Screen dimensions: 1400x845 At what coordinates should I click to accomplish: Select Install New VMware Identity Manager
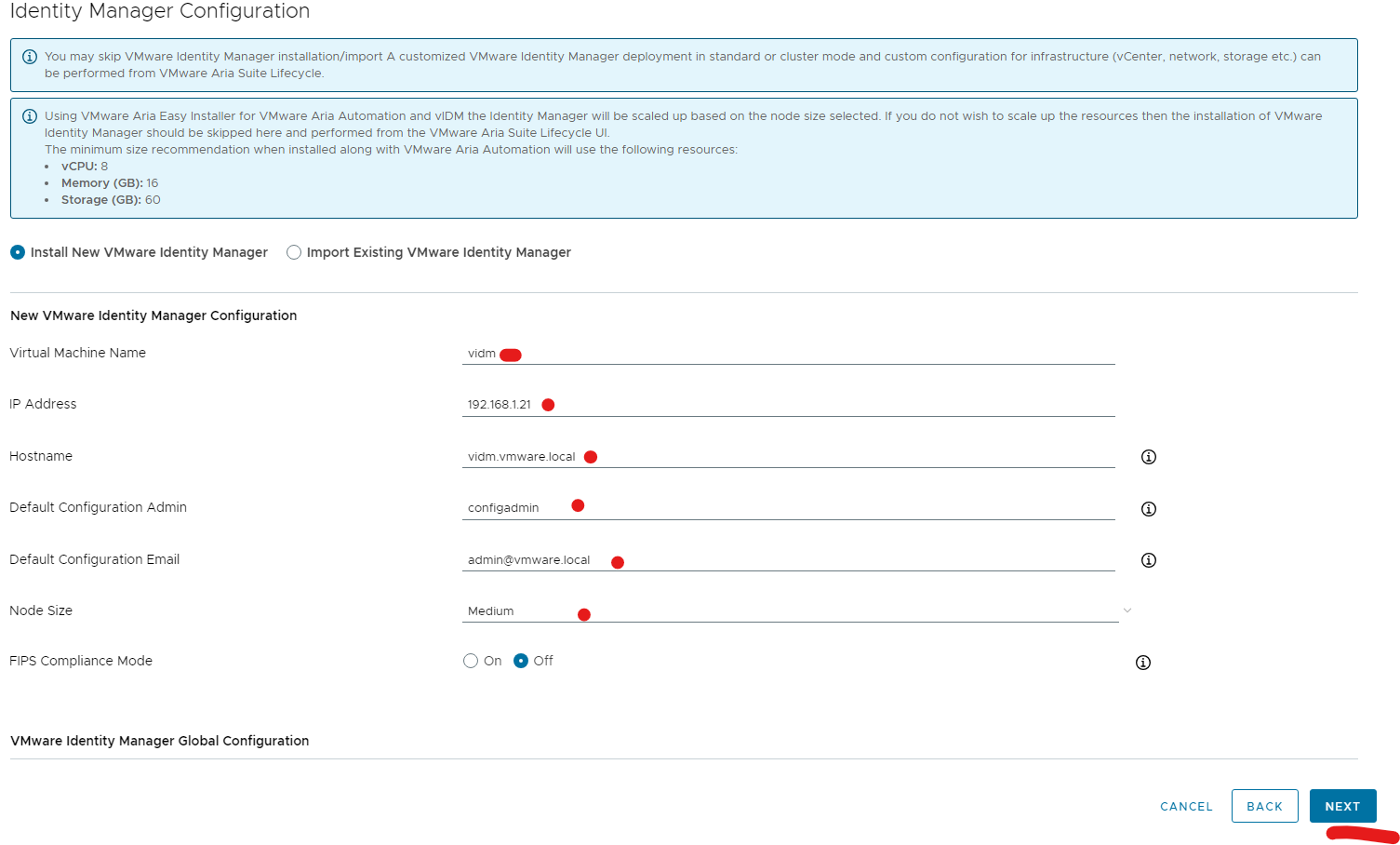click(18, 252)
